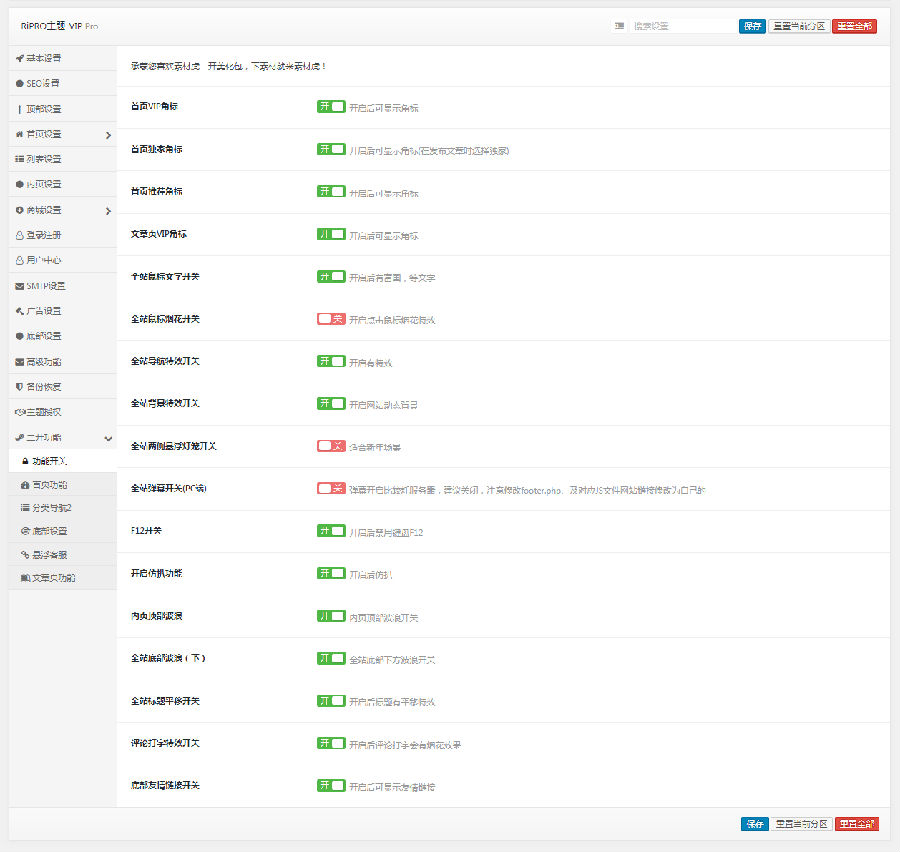Screen dimensions: 900x852
Task: Click the shield icon beside 备份恢复
Action: click(20, 387)
